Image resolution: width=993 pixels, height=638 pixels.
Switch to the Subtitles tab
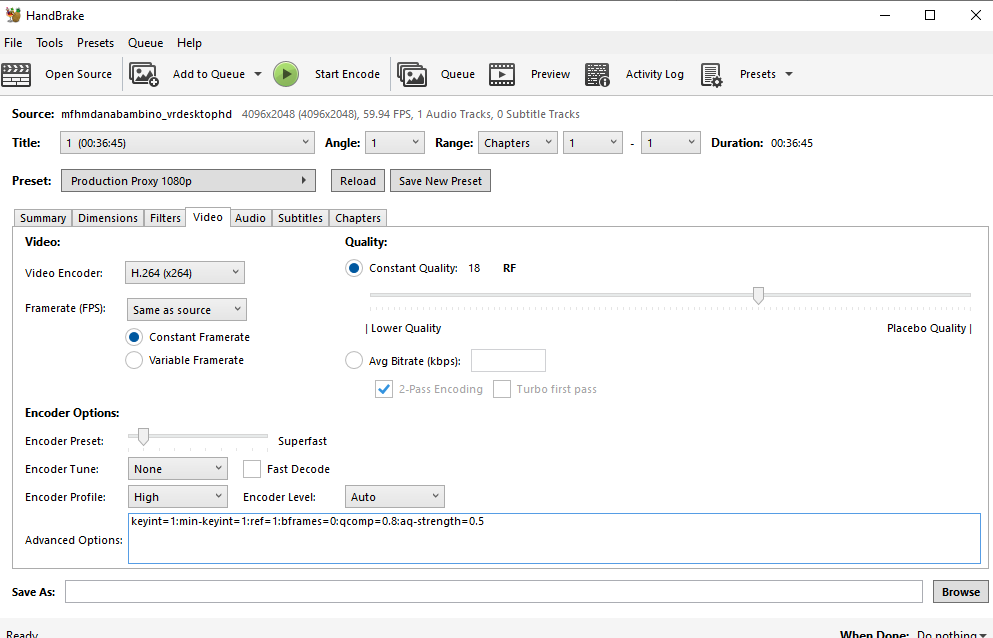click(x=300, y=218)
